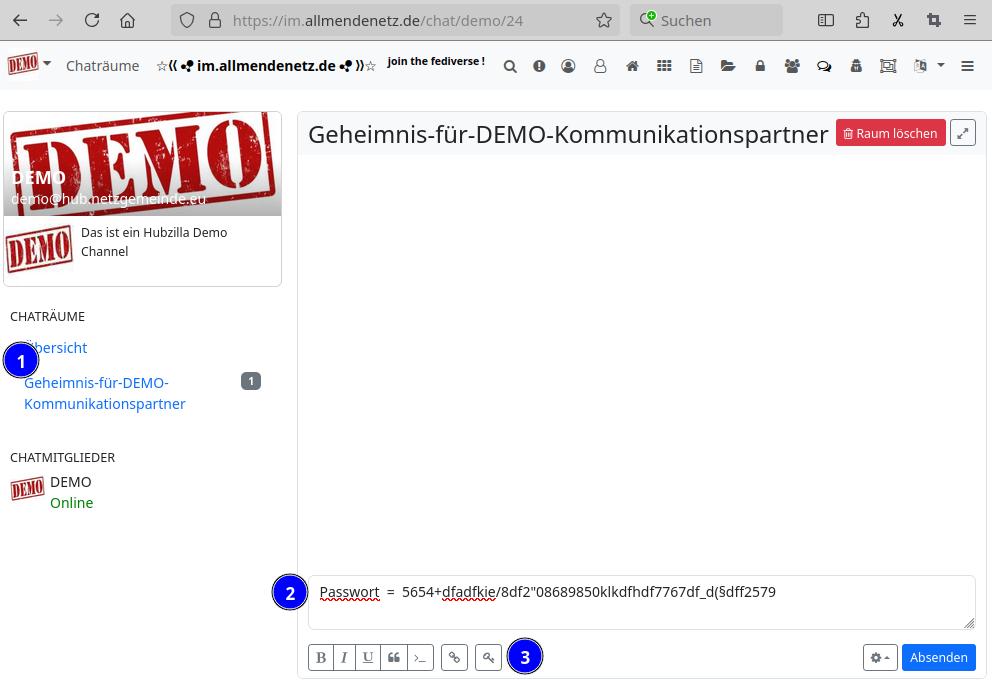
Task: Click the Raum löschen button
Action: 890,133
